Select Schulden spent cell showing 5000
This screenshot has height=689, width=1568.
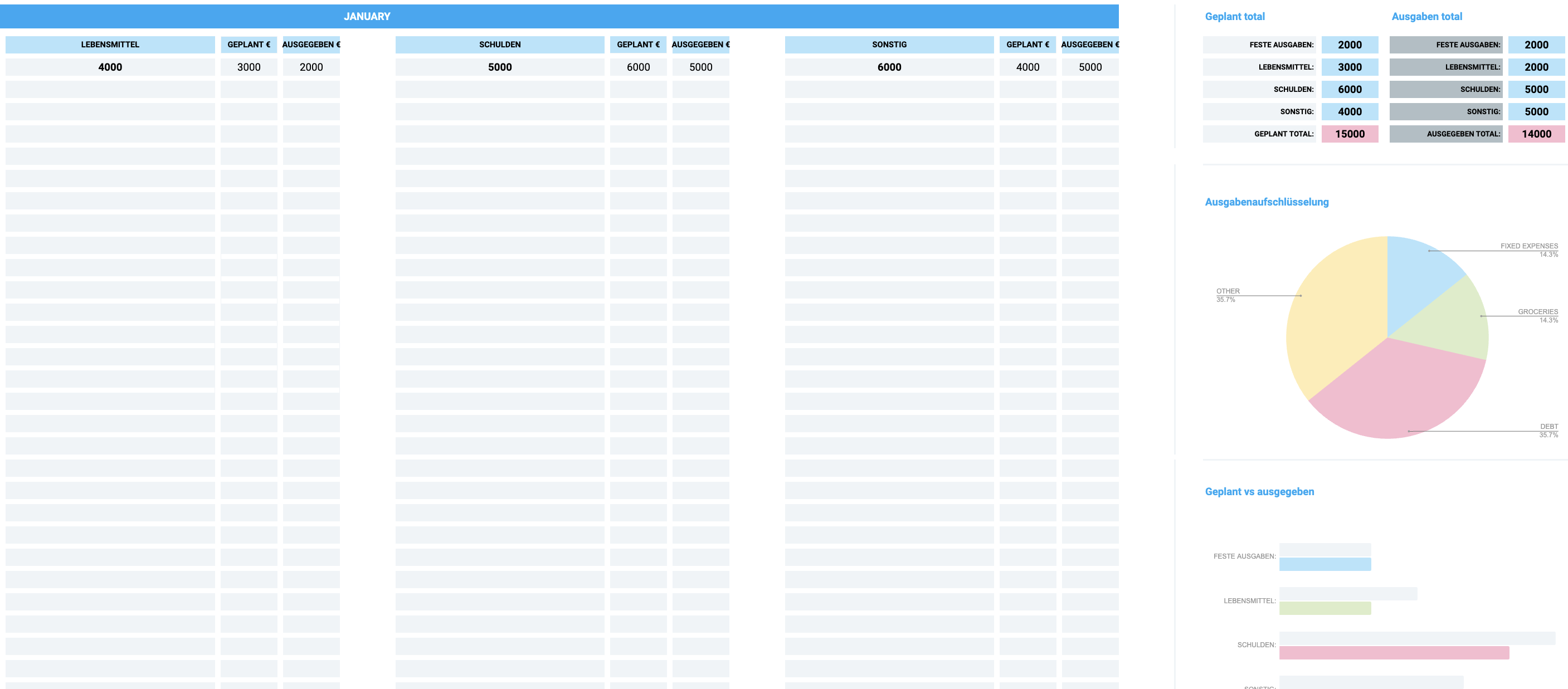pos(700,67)
